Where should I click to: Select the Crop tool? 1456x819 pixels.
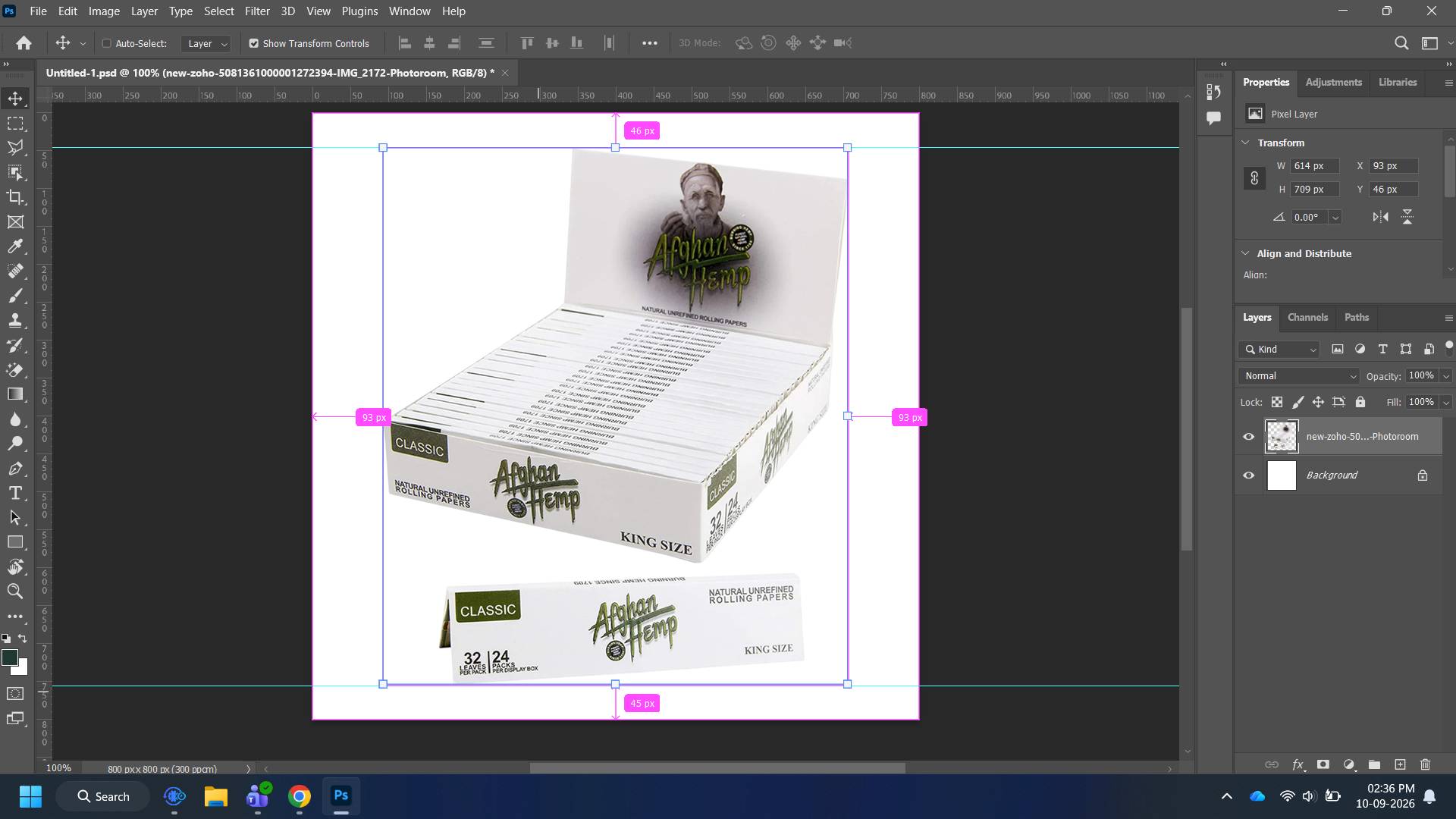15,197
